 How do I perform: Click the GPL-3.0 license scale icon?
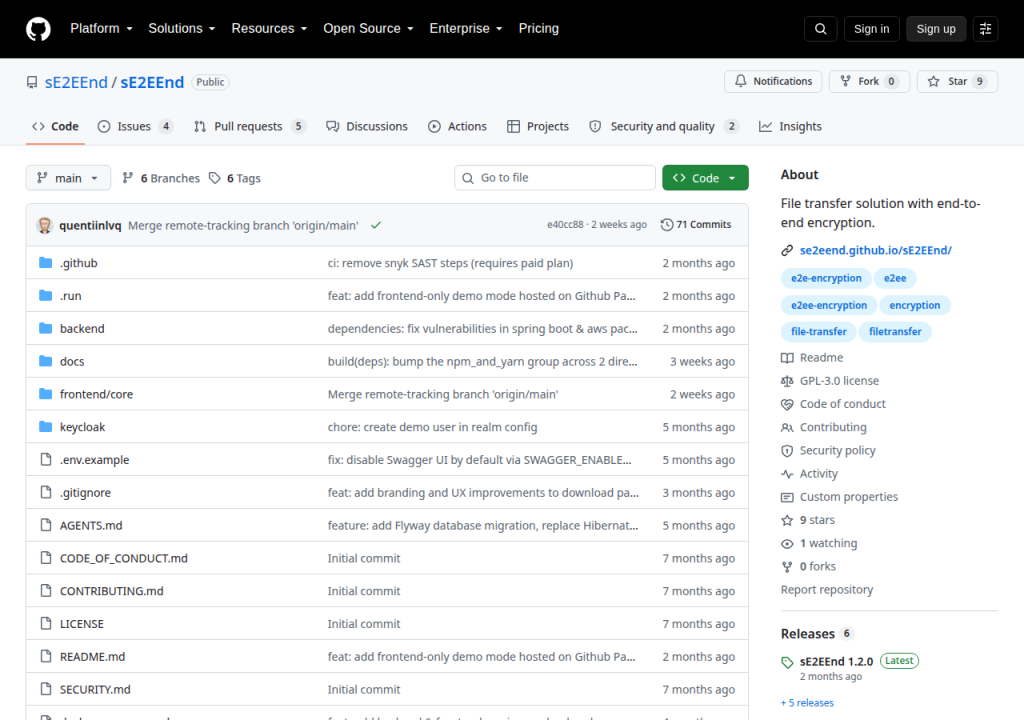click(787, 381)
